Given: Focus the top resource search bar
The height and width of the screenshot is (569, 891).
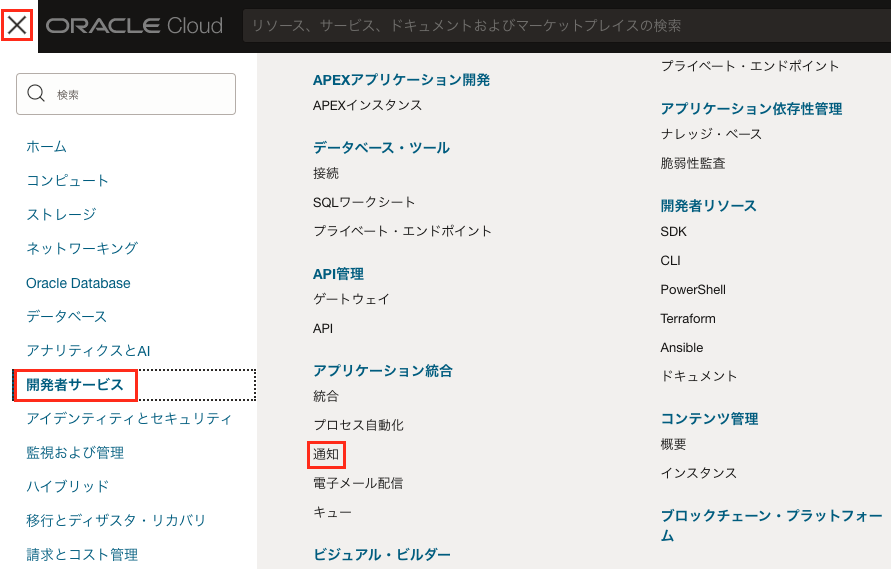Looking at the screenshot, I should tap(560, 26).
